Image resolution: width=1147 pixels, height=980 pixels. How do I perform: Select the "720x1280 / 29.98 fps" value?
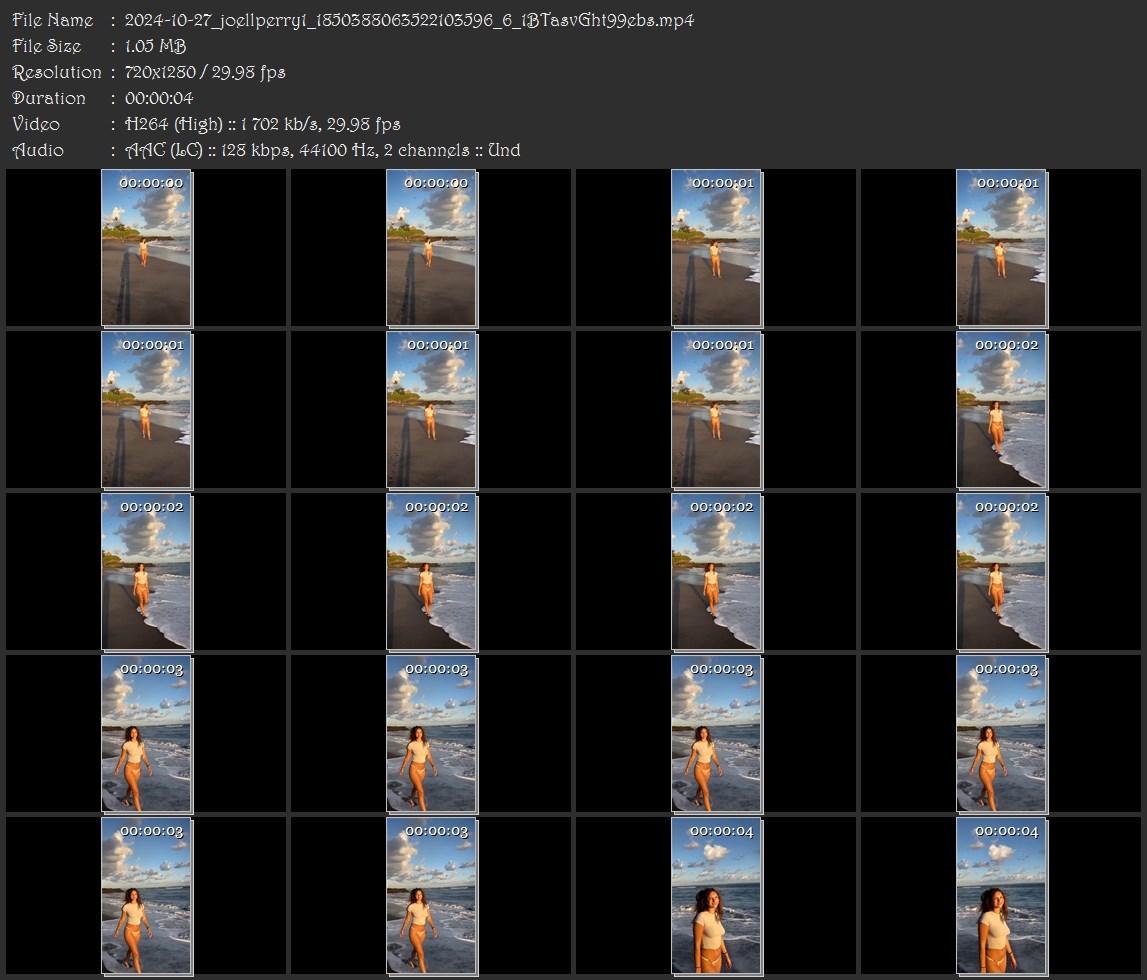tap(205, 72)
